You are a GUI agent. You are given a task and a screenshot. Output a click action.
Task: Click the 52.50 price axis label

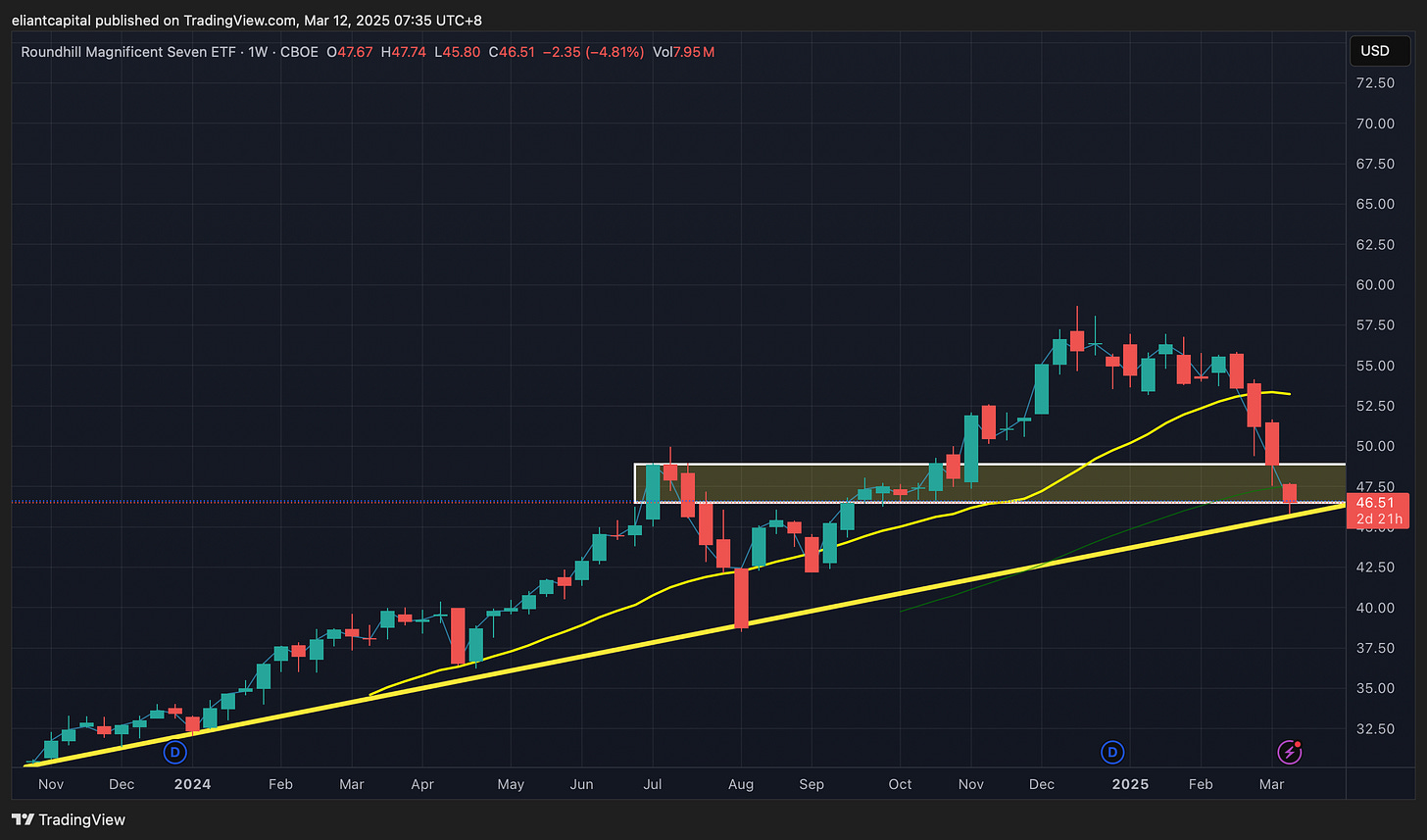1374,406
